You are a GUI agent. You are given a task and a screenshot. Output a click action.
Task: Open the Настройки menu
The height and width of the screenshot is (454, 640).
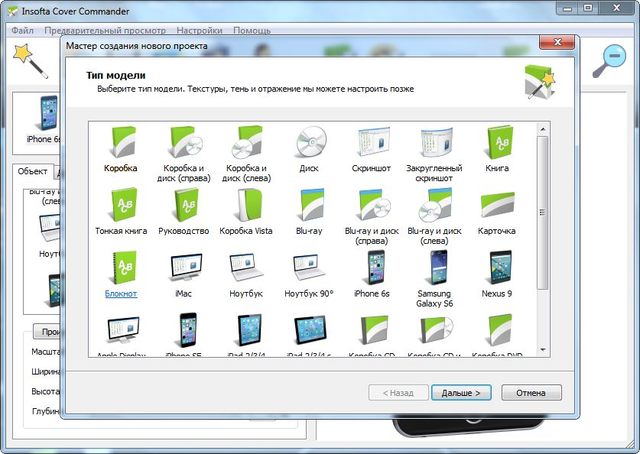click(199, 31)
